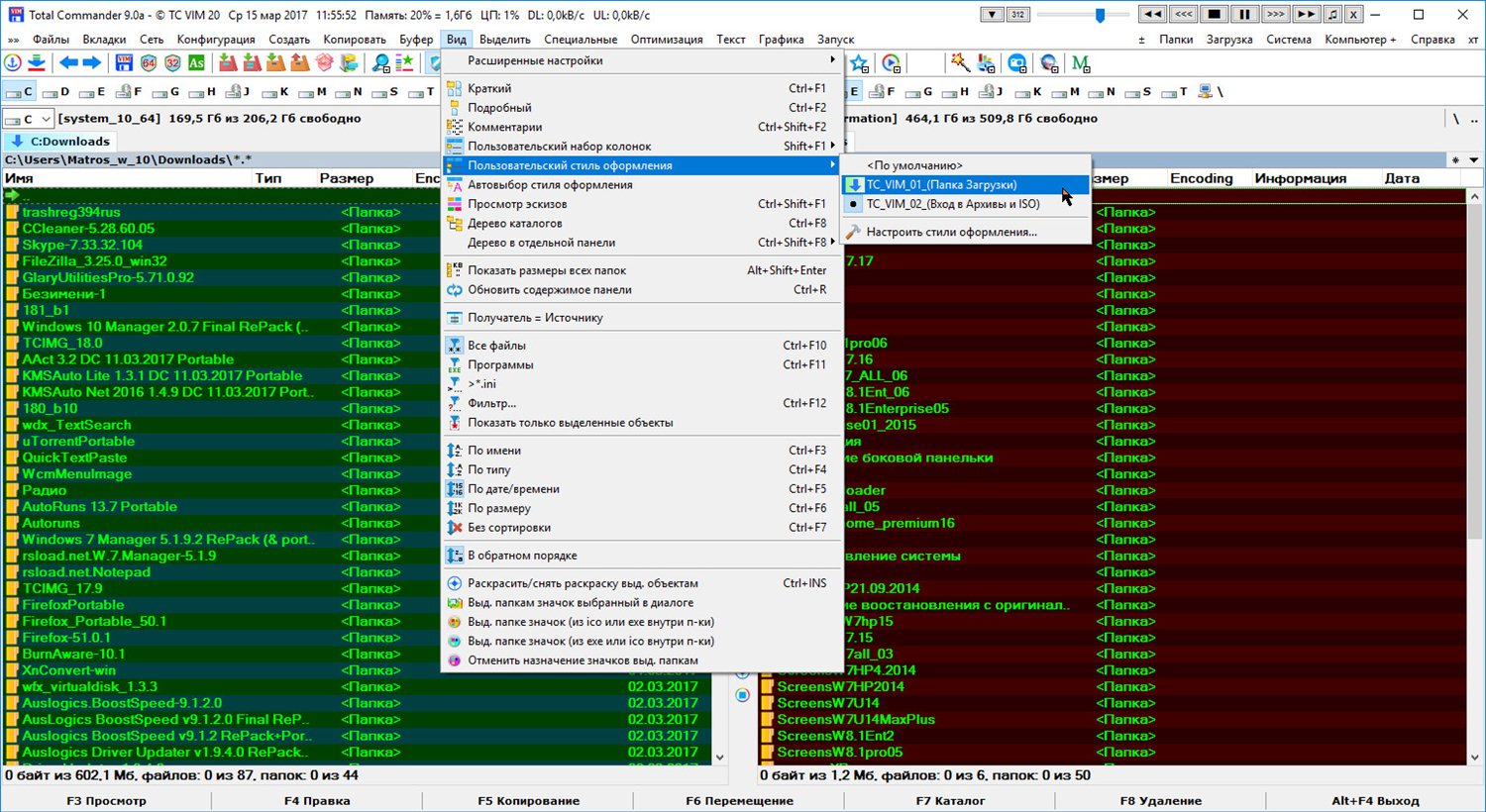Toggle Дерево каталогов
This screenshot has height=812, width=1486.
click(641, 224)
